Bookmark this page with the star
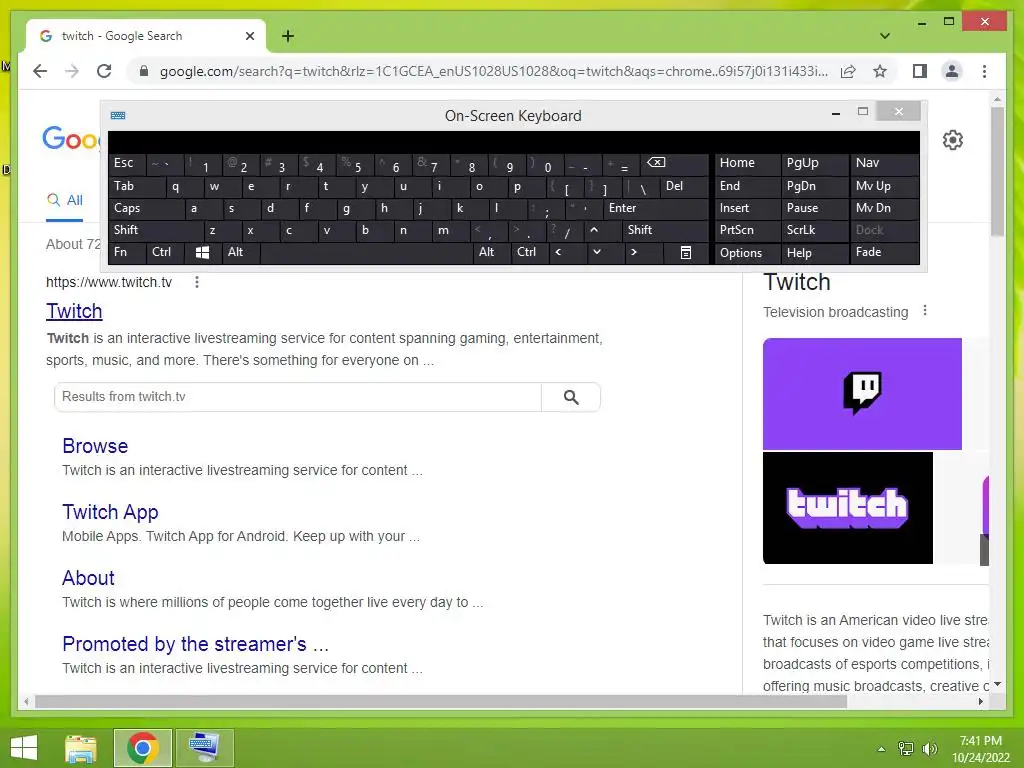 point(880,71)
